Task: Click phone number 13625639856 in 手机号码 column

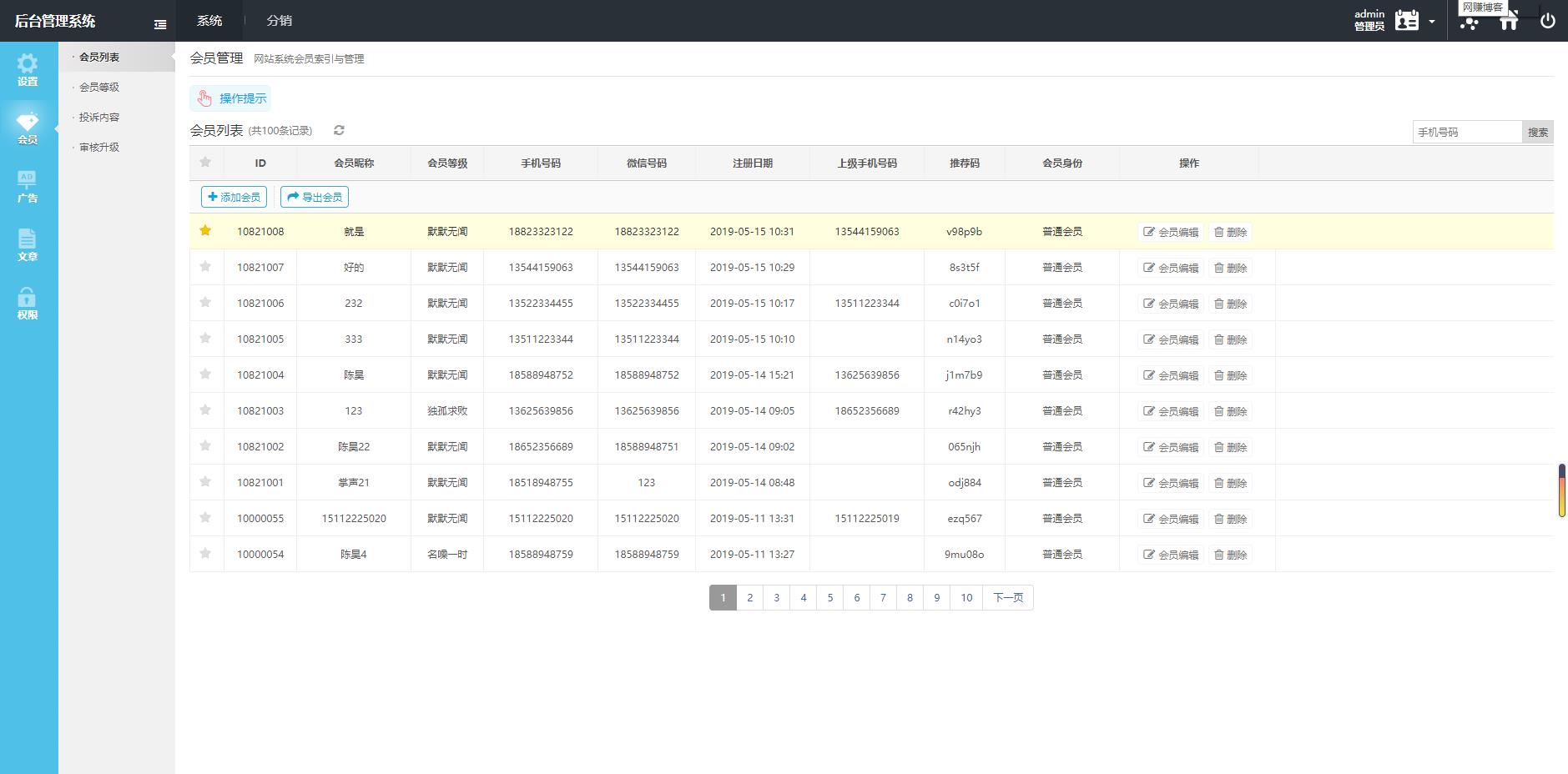Action: pos(541,410)
